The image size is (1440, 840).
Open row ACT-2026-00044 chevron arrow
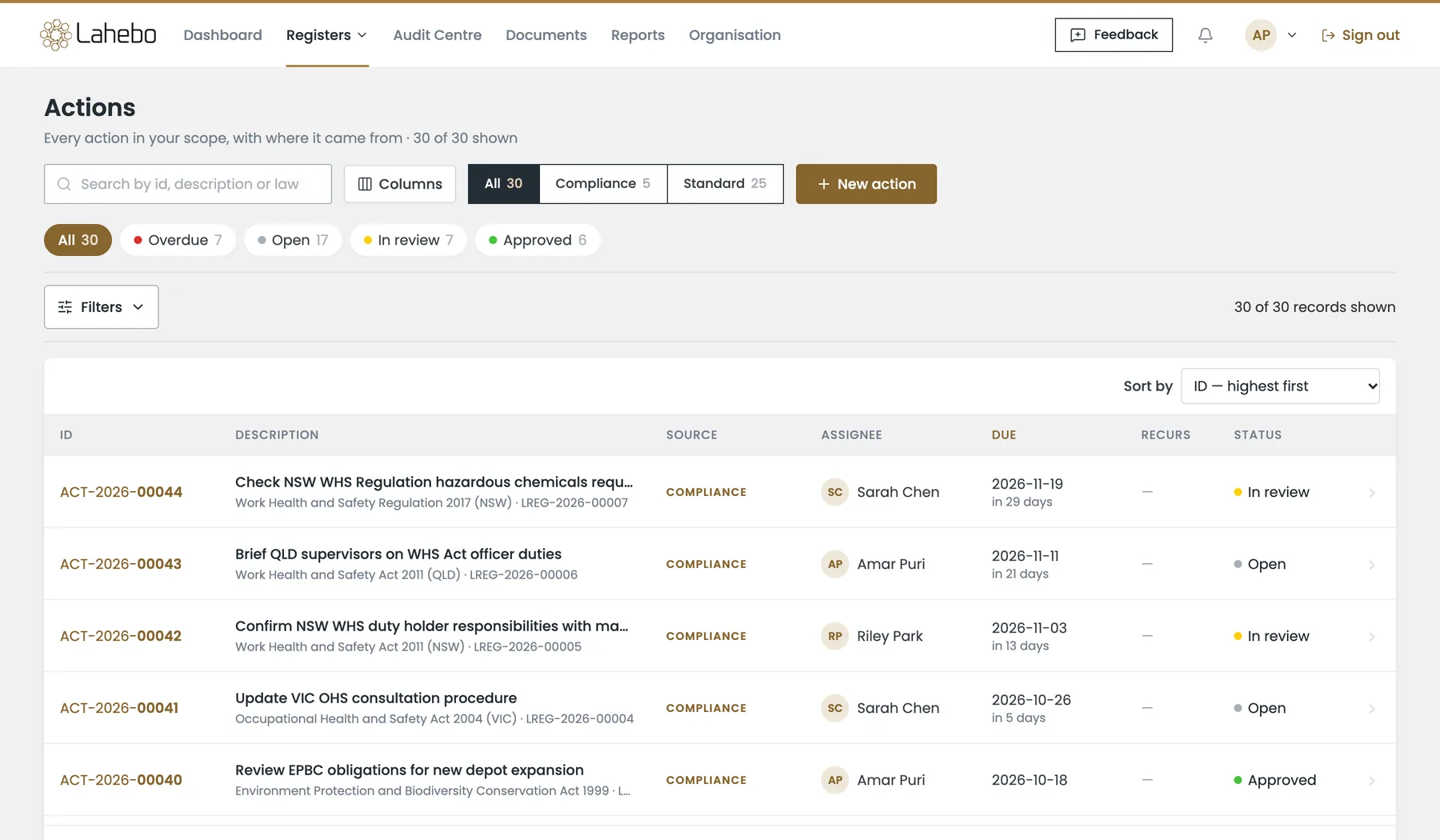pyautogui.click(x=1371, y=493)
